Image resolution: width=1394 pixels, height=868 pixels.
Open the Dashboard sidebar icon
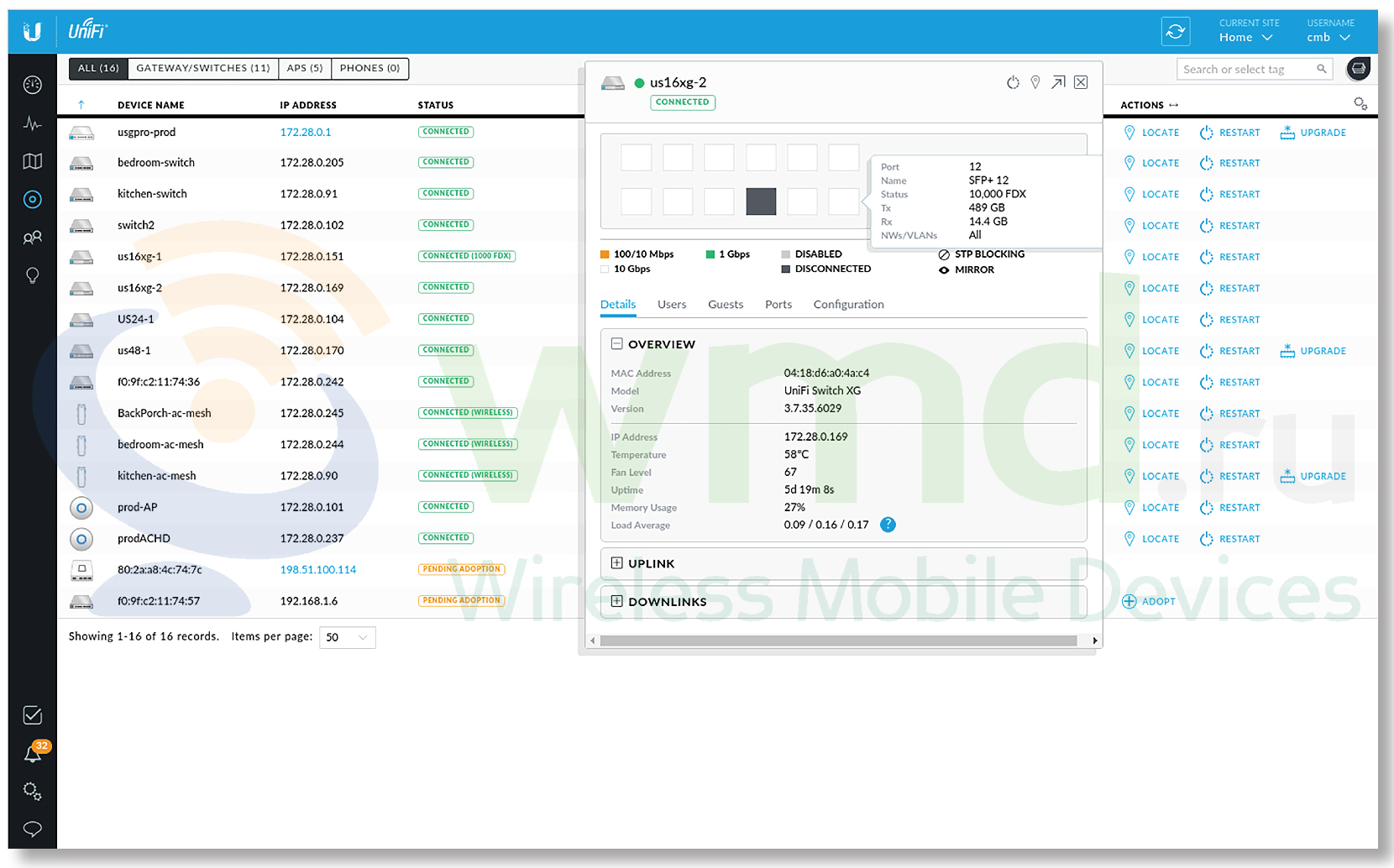coord(32,84)
